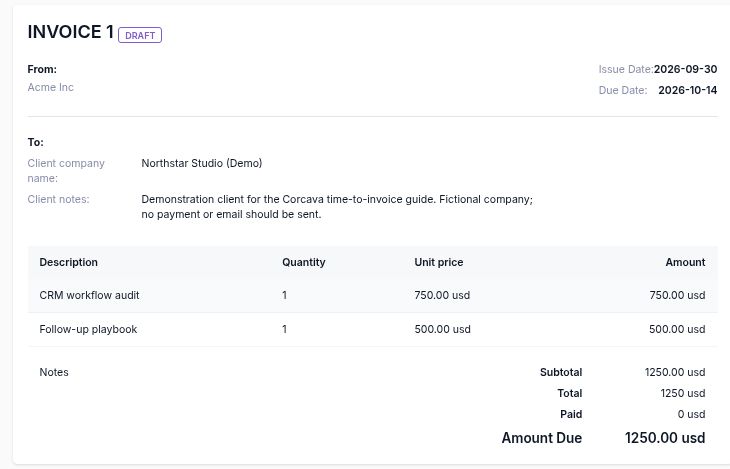Click the From: label

[x=42, y=69]
